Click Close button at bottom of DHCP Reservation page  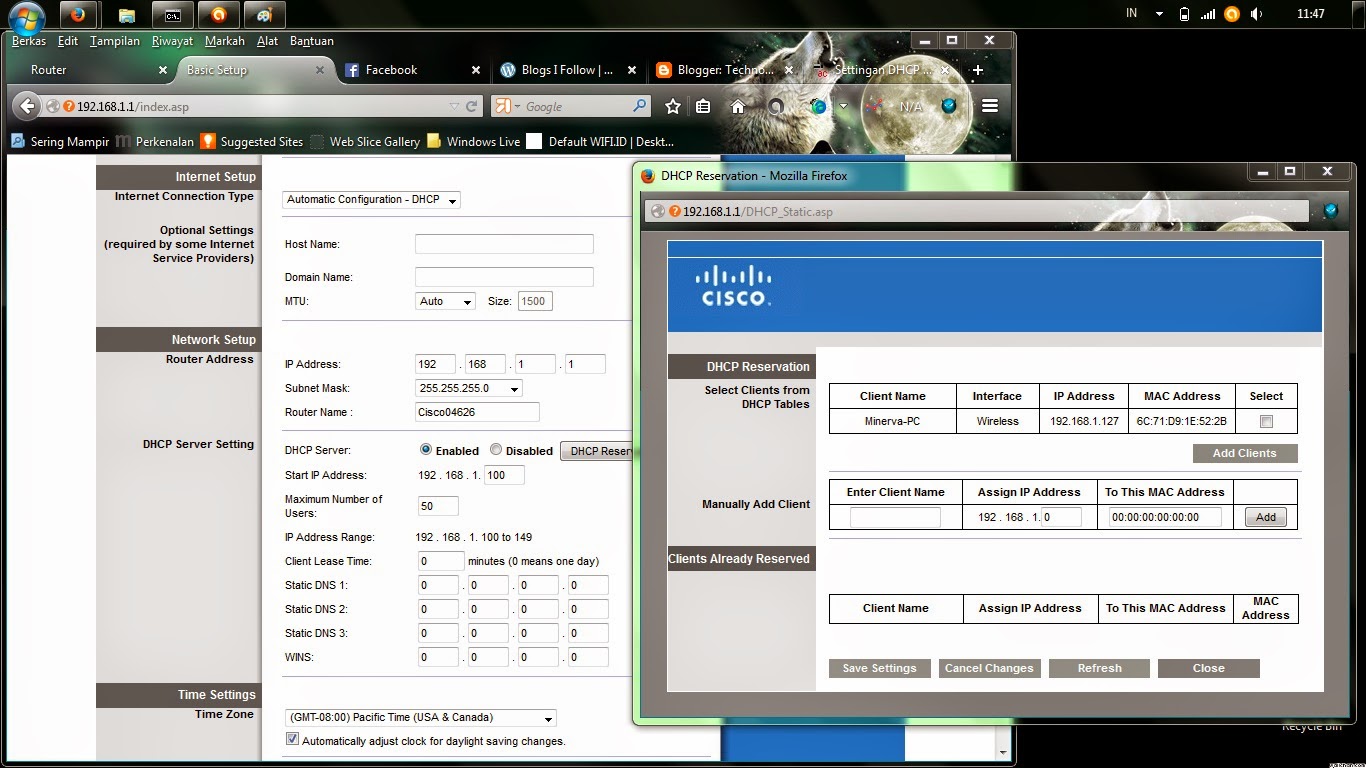[1209, 668]
